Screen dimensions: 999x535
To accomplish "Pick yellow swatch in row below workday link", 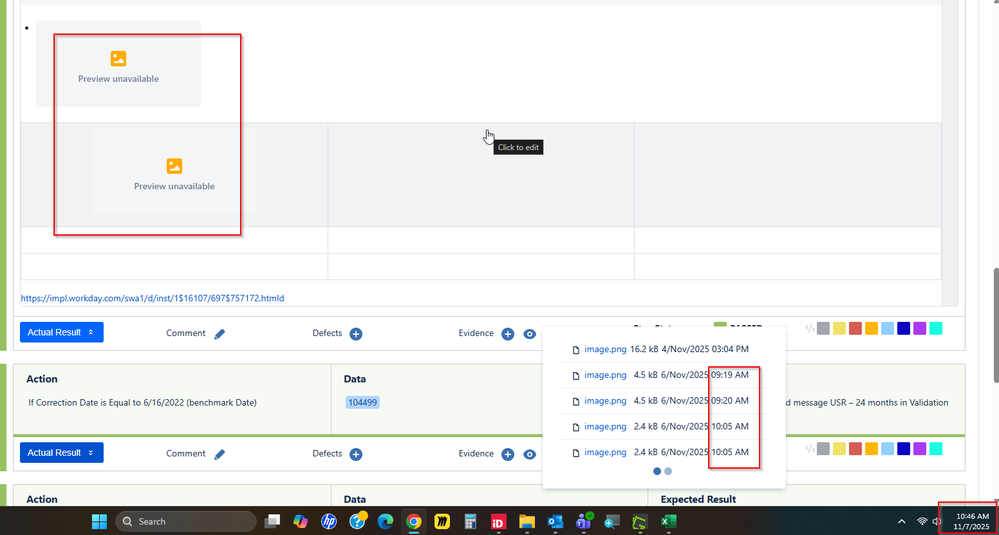I will tap(839, 329).
